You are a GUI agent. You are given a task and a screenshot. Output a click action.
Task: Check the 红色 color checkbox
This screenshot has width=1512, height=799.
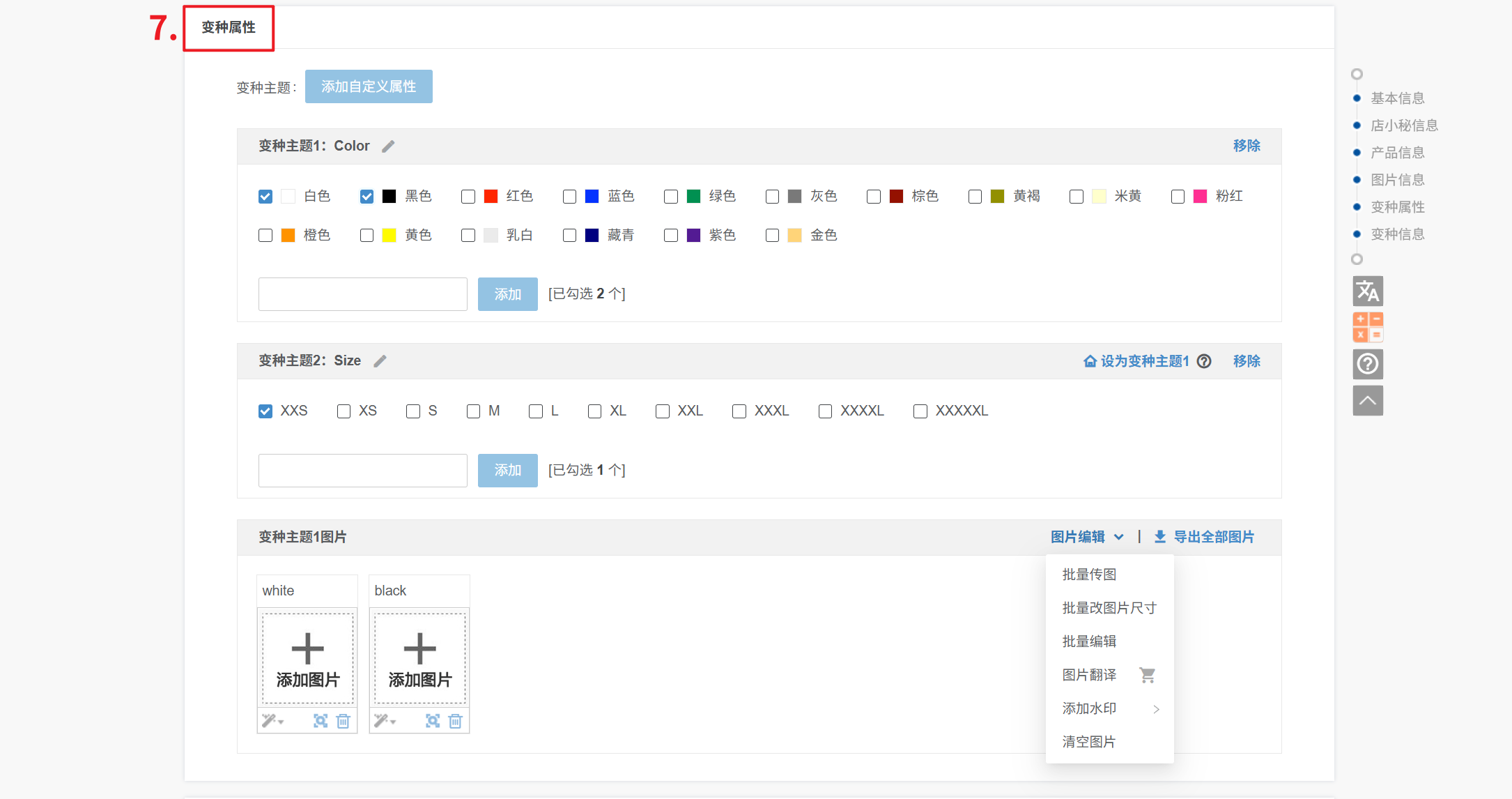pos(468,197)
